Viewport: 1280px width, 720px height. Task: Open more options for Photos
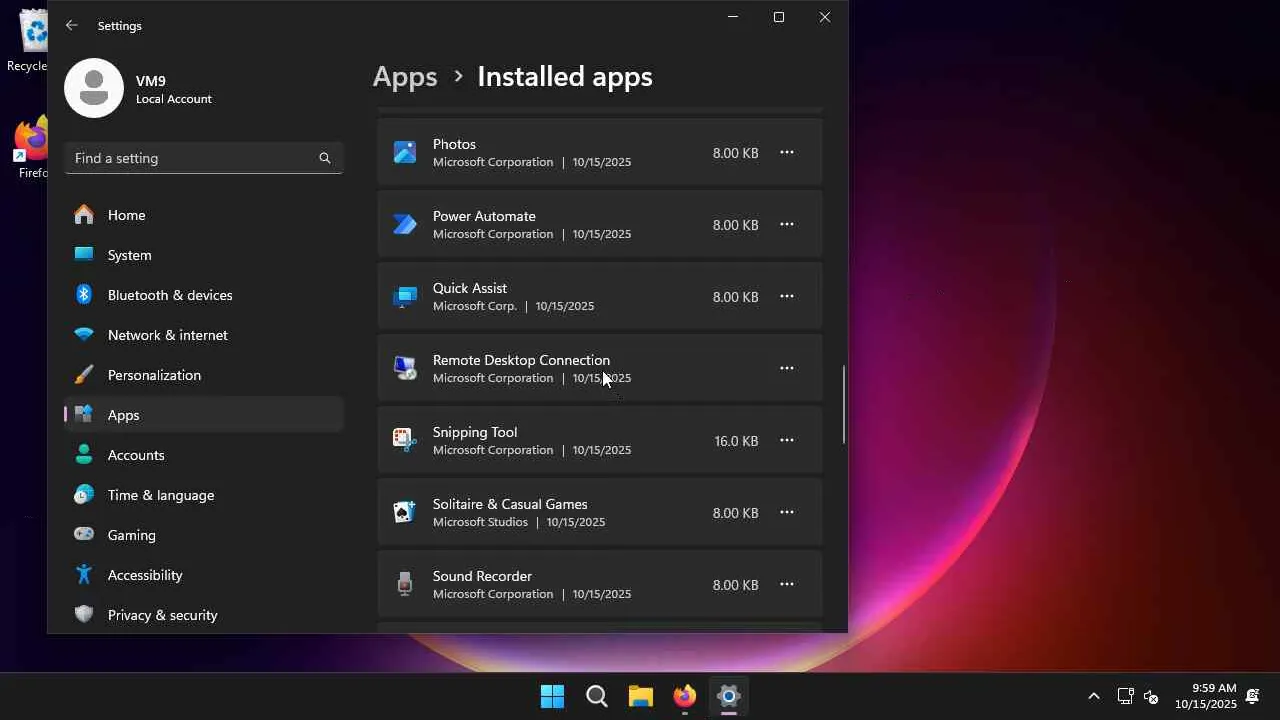point(787,153)
